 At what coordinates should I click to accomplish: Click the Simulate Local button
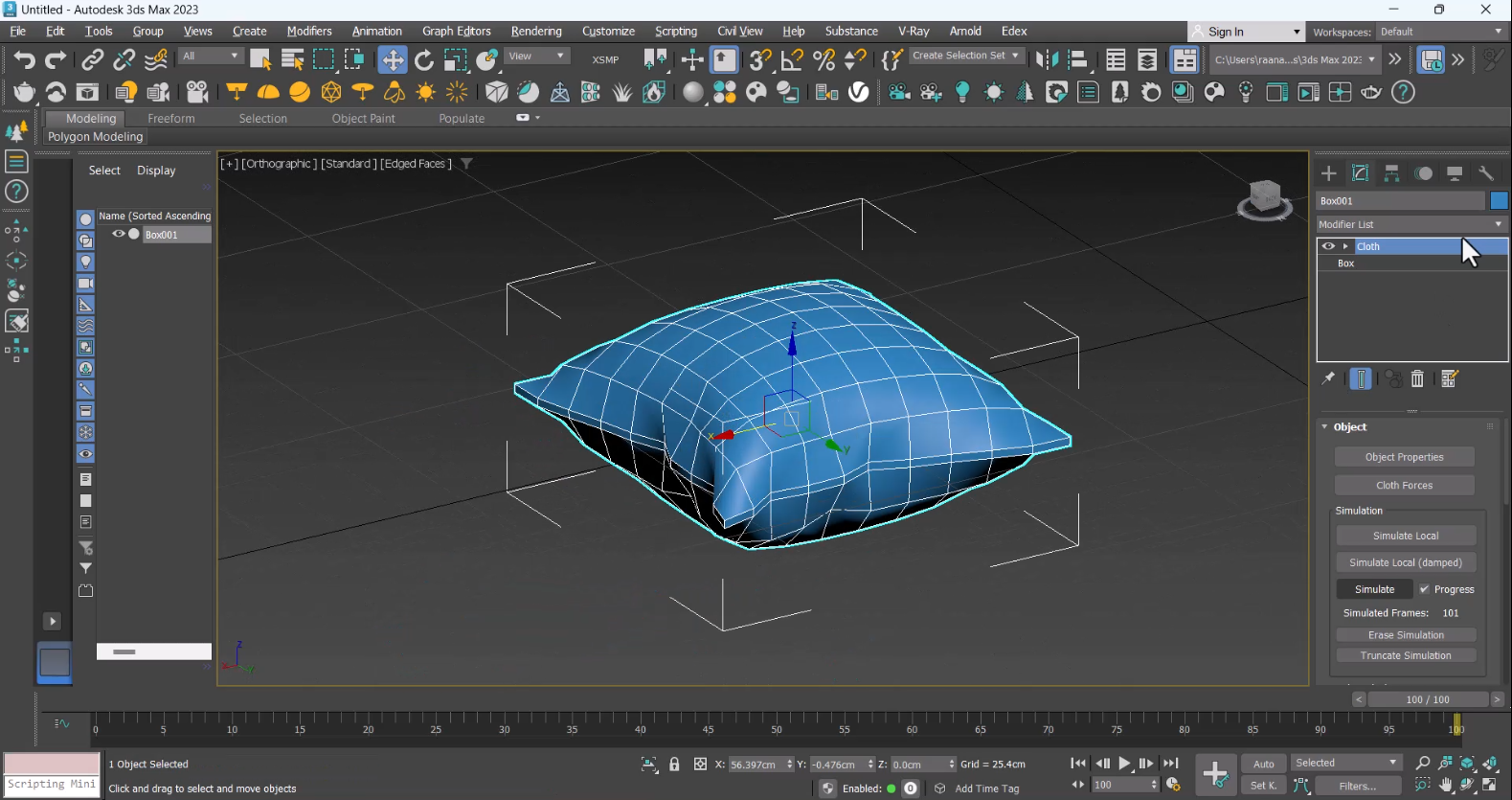point(1405,536)
